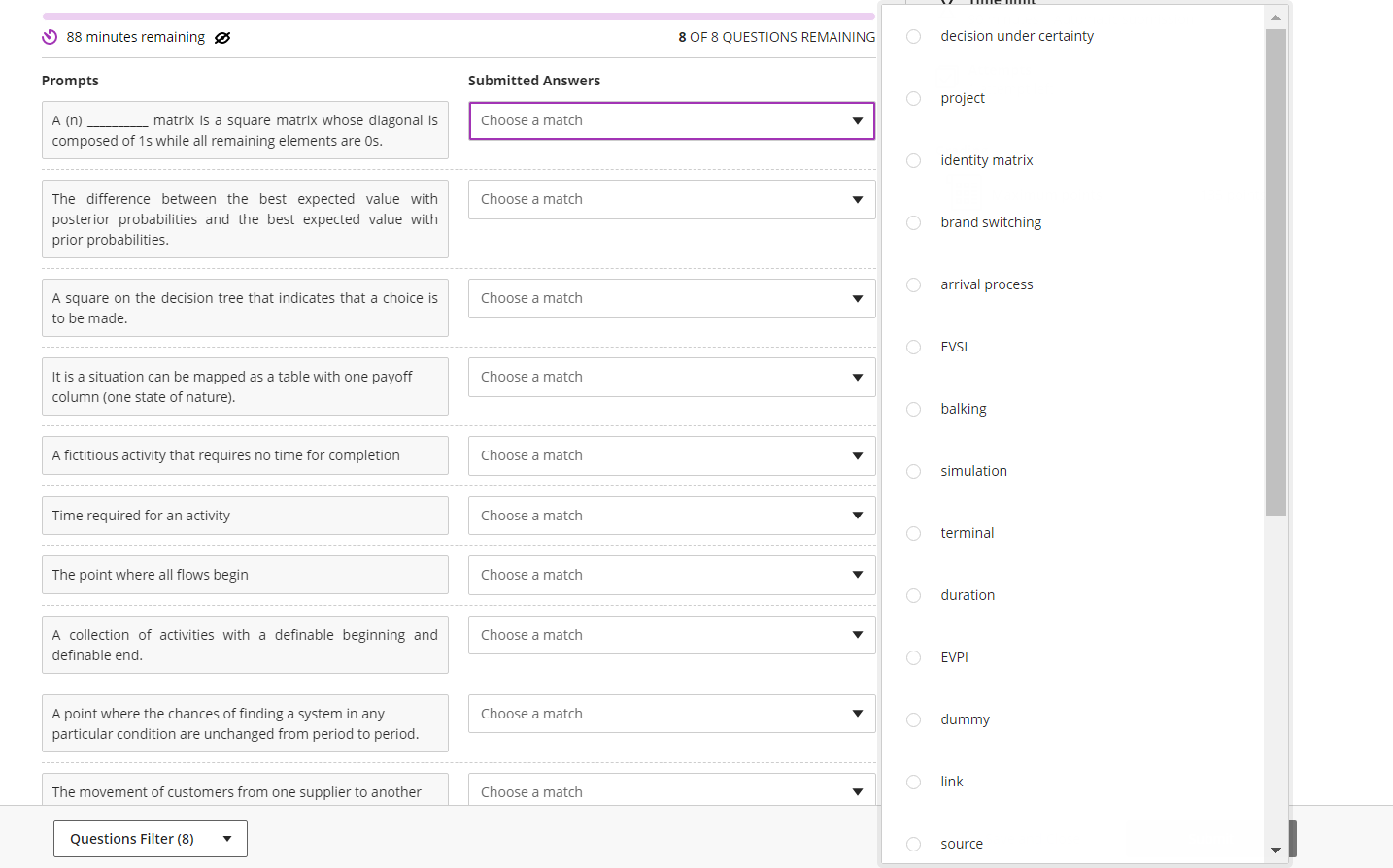Hide the timer with eye-slash icon
Viewport: 1393px width, 868px height.
222,38
